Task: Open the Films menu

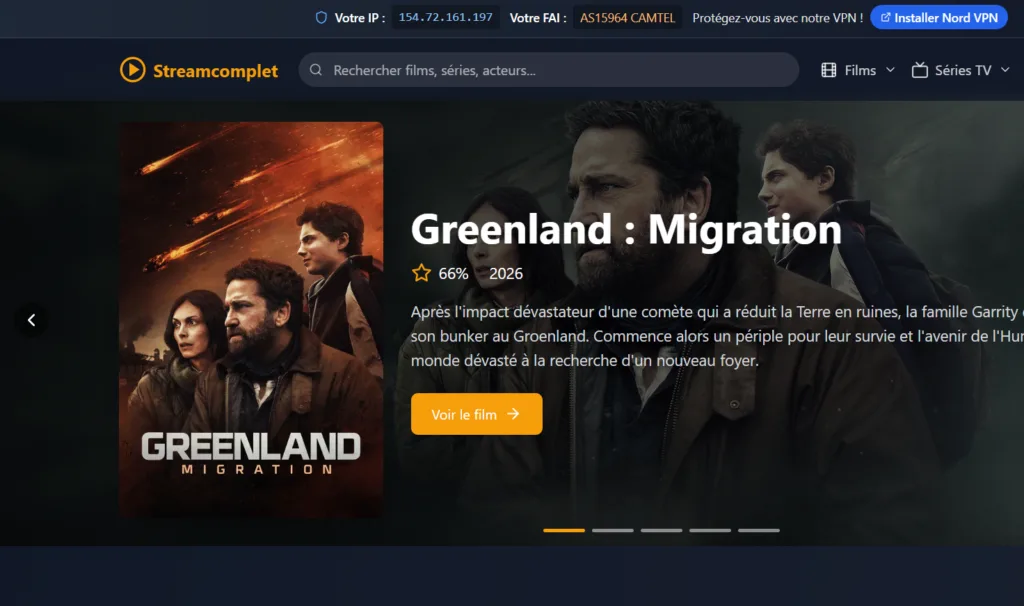Action: pyautogui.click(x=858, y=70)
